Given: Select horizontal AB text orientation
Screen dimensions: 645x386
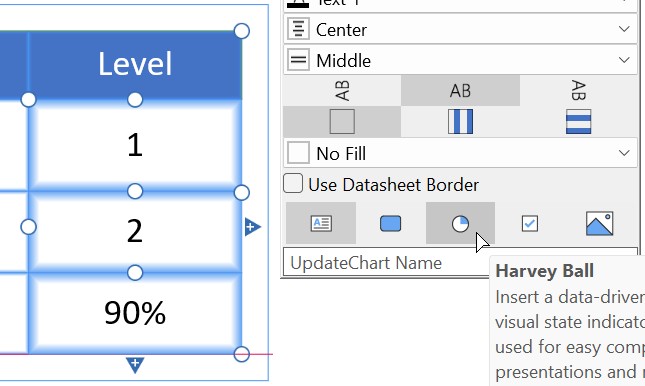Looking at the screenshot, I should click(x=460, y=91).
